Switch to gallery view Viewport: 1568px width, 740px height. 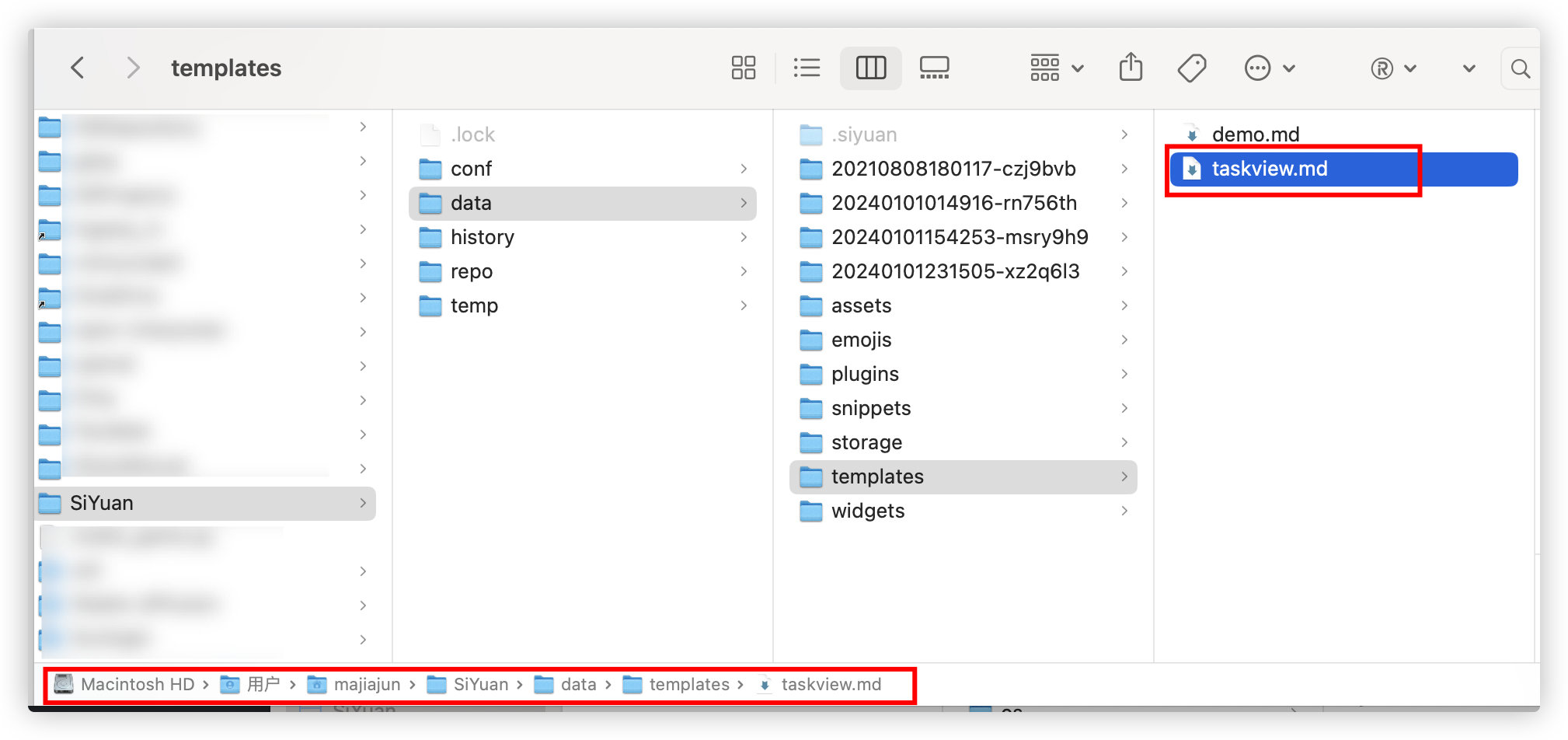[x=935, y=68]
